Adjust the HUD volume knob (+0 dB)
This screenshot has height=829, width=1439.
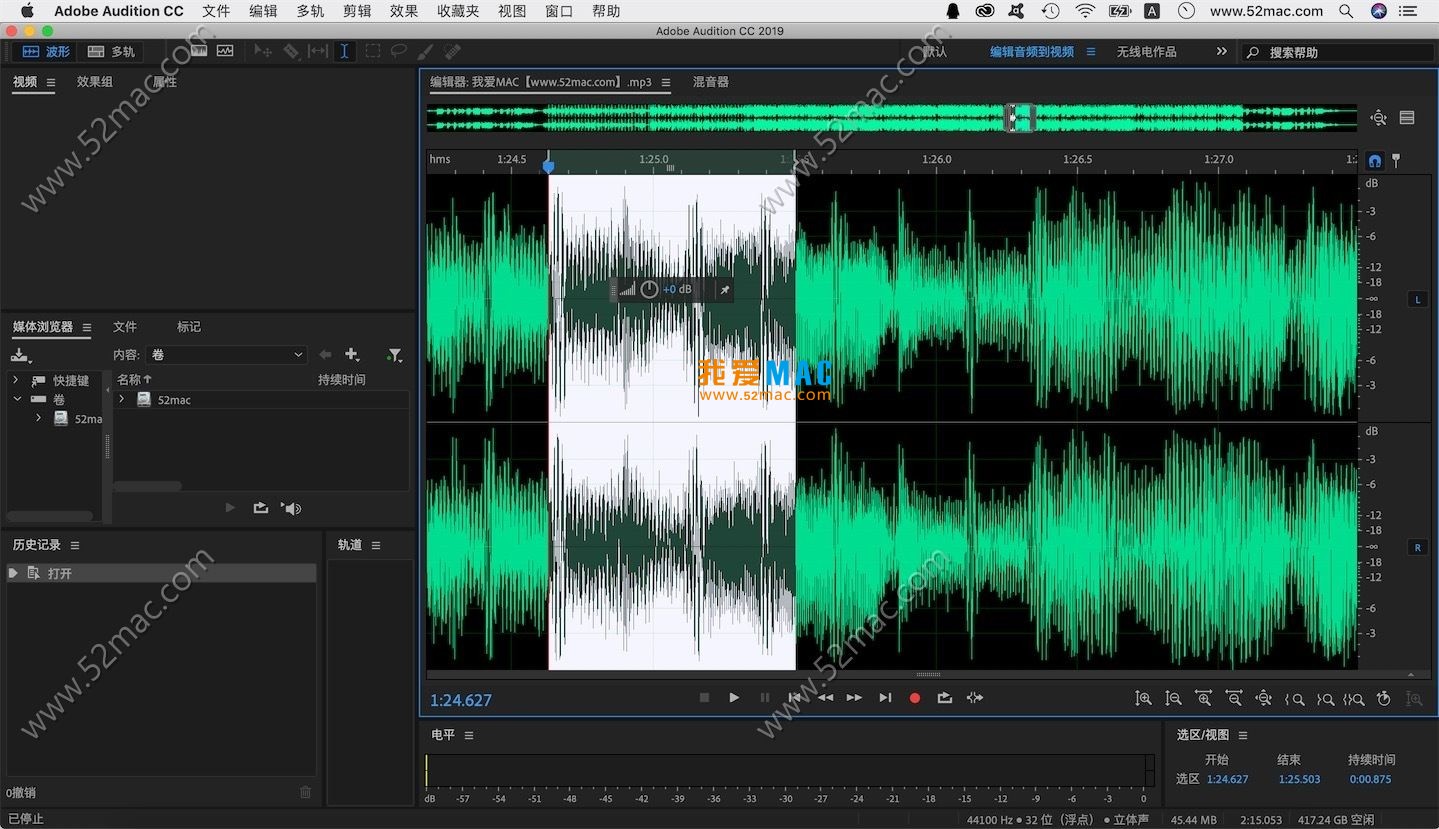649,289
